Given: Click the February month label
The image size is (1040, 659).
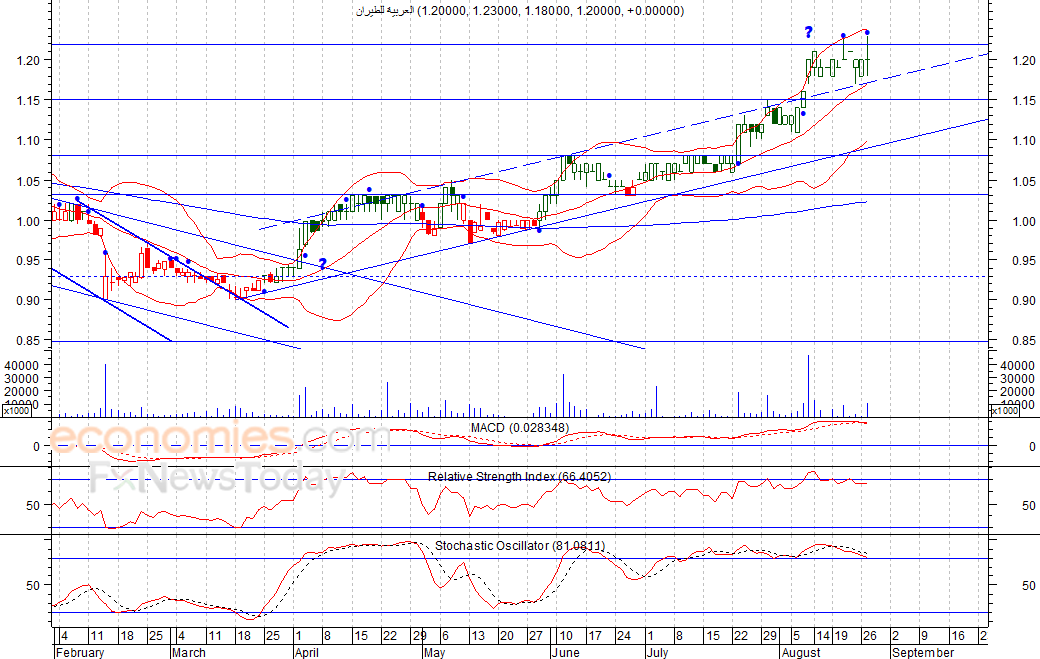Looking at the screenshot, I should tap(80, 652).
